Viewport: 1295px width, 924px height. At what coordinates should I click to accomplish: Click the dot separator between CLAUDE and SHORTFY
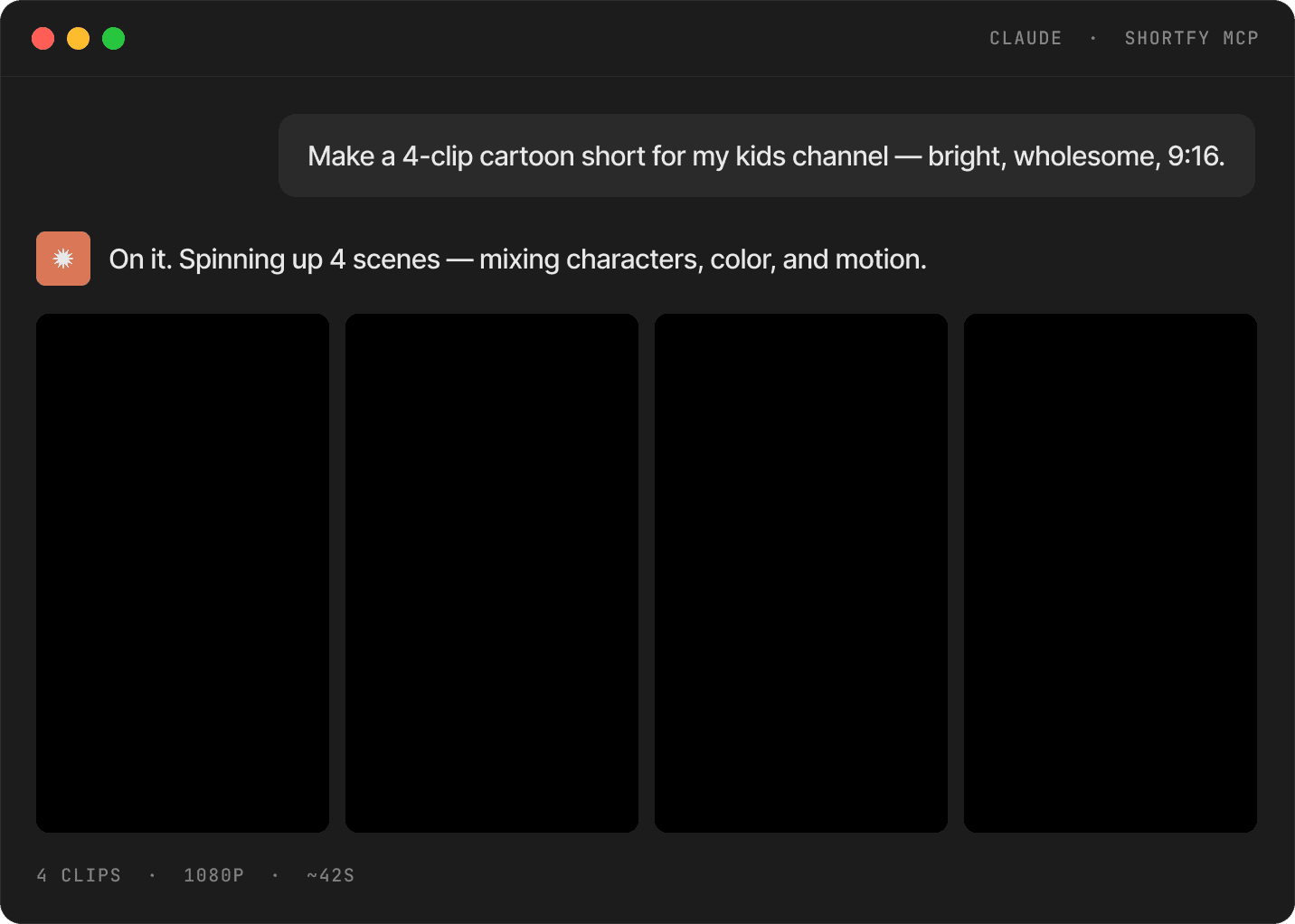pos(1093,38)
